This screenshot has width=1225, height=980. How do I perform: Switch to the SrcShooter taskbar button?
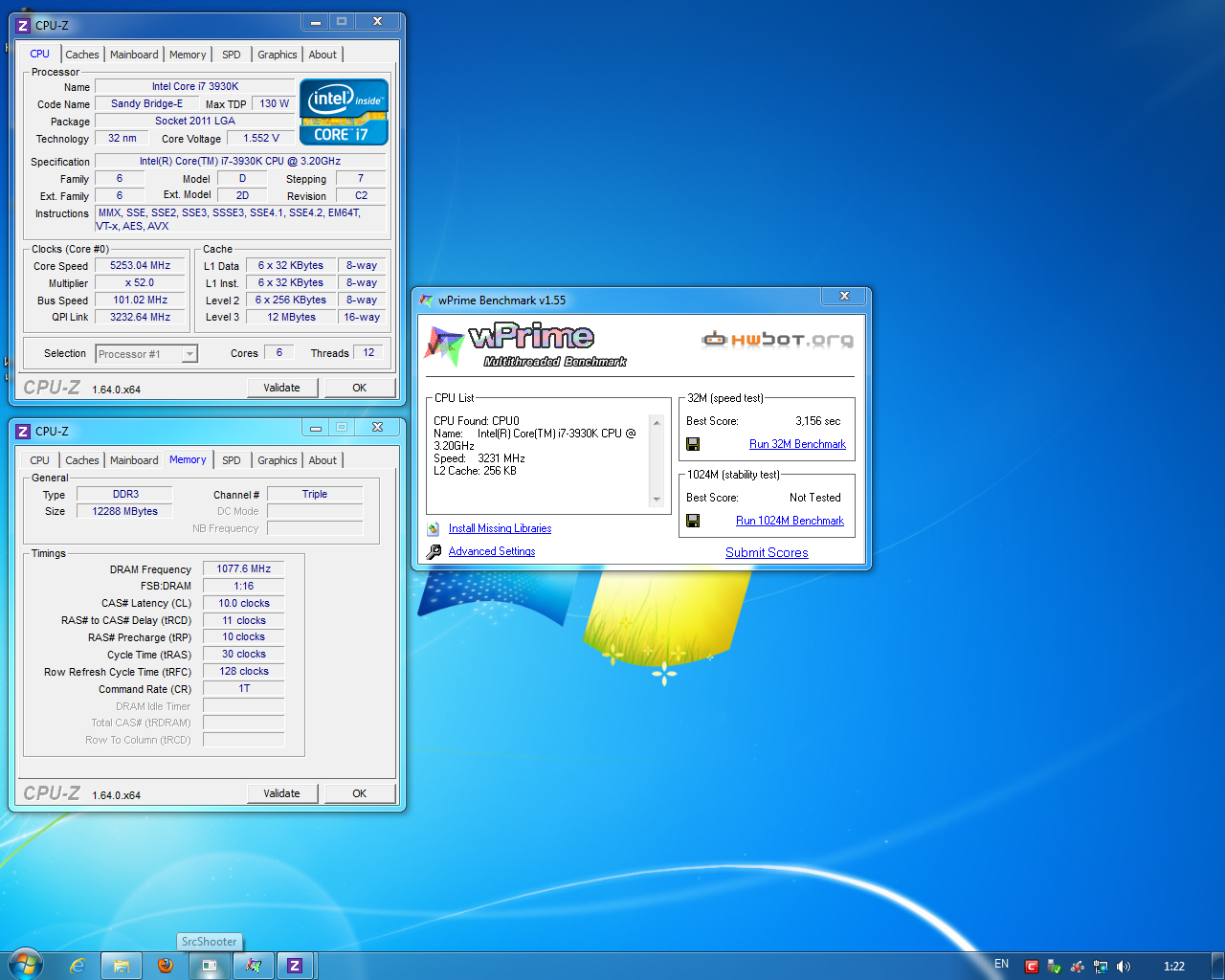point(210,966)
